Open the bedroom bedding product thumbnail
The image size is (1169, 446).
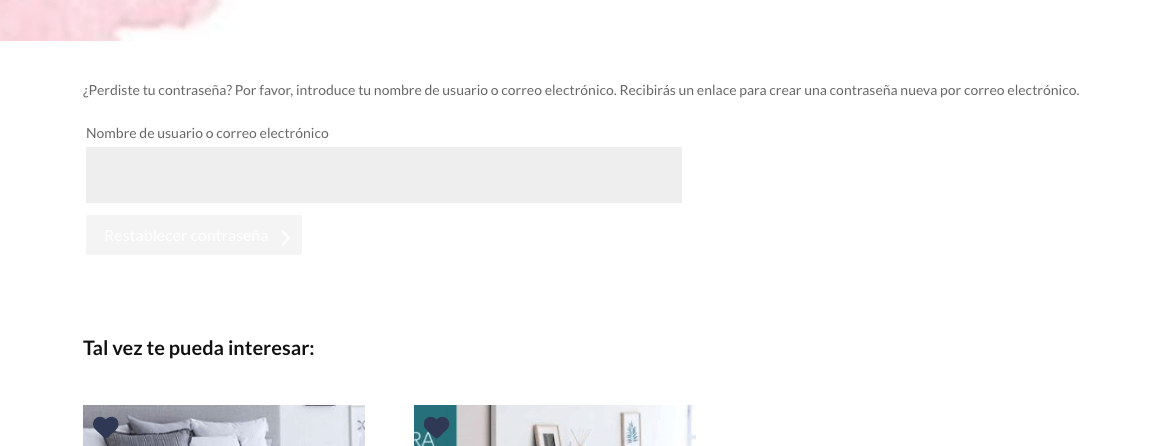click(x=224, y=426)
